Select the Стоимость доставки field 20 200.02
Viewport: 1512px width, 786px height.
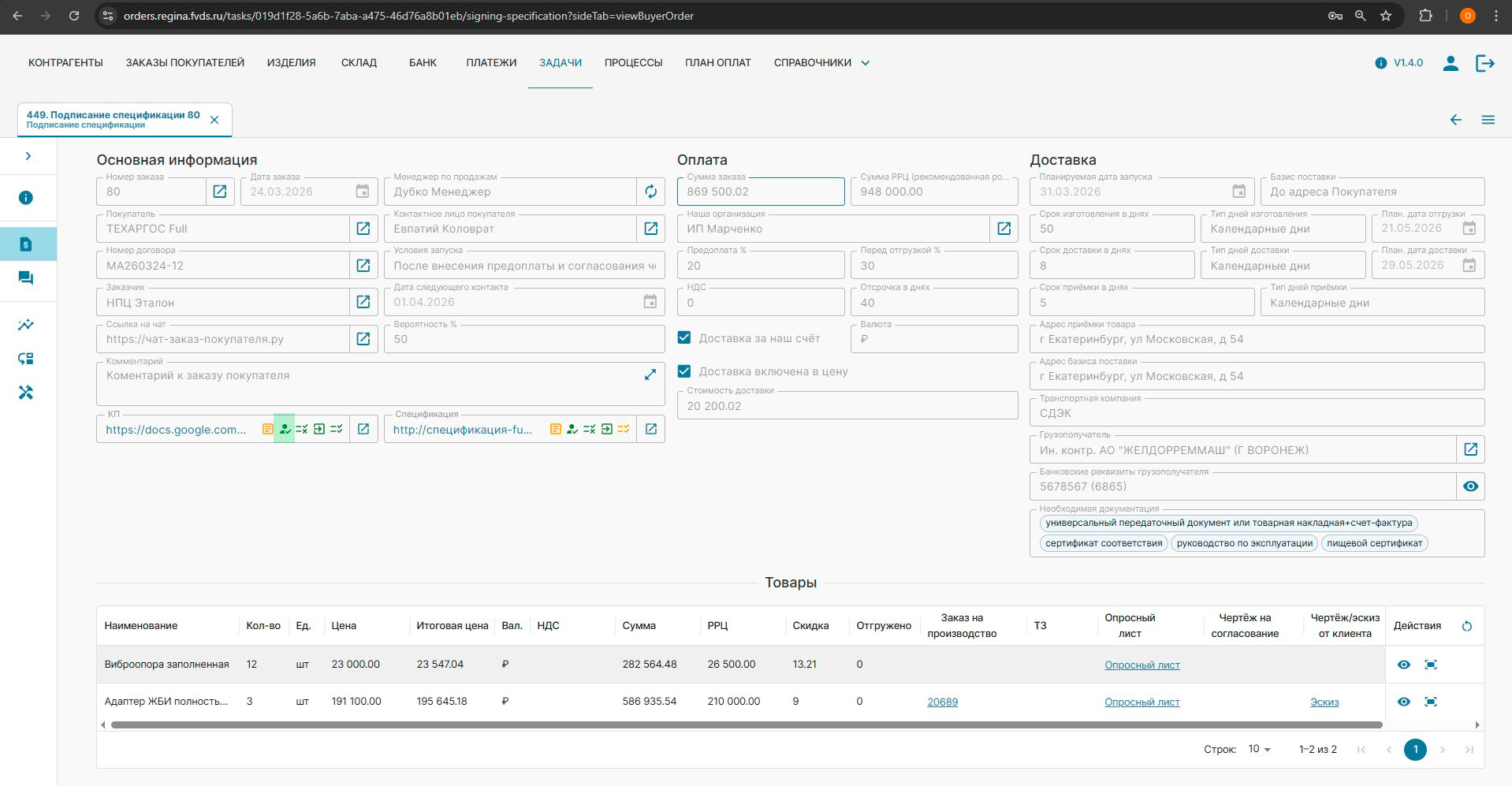[x=847, y=405]
